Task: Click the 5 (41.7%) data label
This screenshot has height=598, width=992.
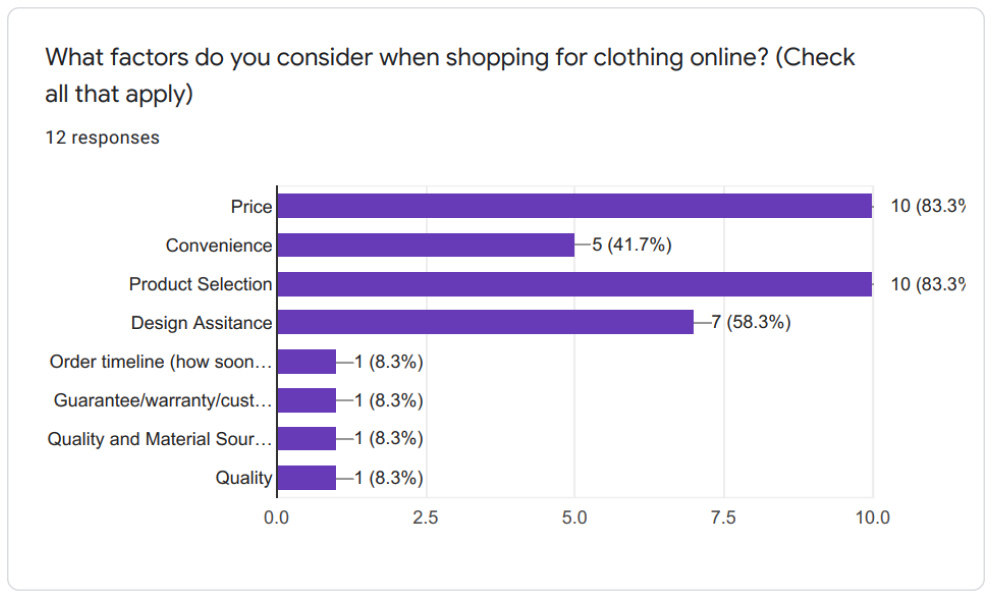Action: pos(631,245)
